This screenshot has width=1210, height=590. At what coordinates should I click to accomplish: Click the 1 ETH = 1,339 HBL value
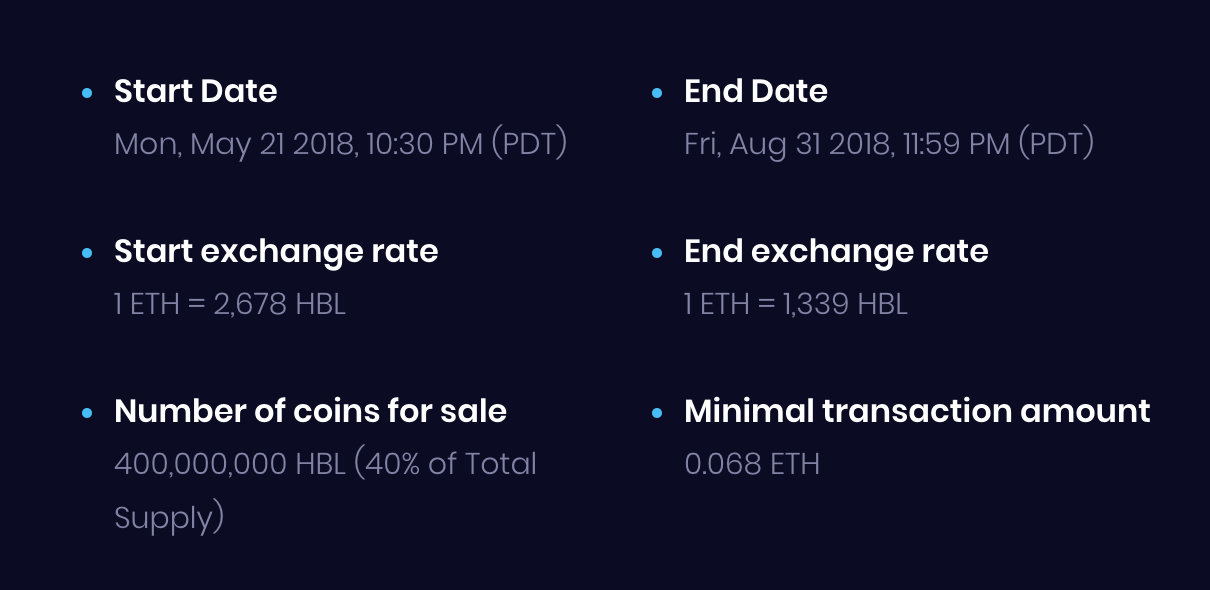pyautogui.click(x=796, y=304)
